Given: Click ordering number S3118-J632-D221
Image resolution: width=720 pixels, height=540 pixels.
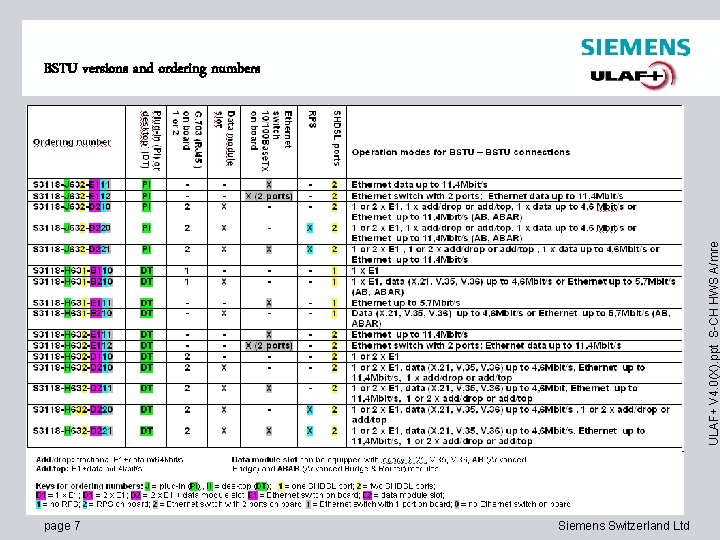Looking at the screenshot, I should tap(72, 249).
